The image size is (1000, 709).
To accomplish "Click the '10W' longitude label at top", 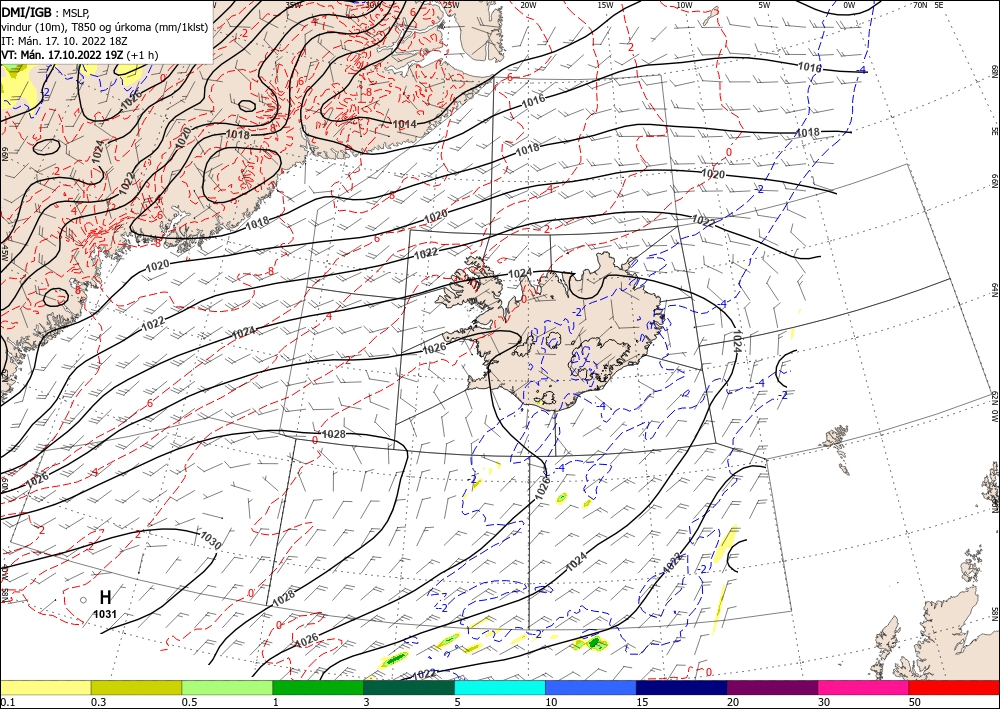I will pyautogui.click(x=684, y=5).
